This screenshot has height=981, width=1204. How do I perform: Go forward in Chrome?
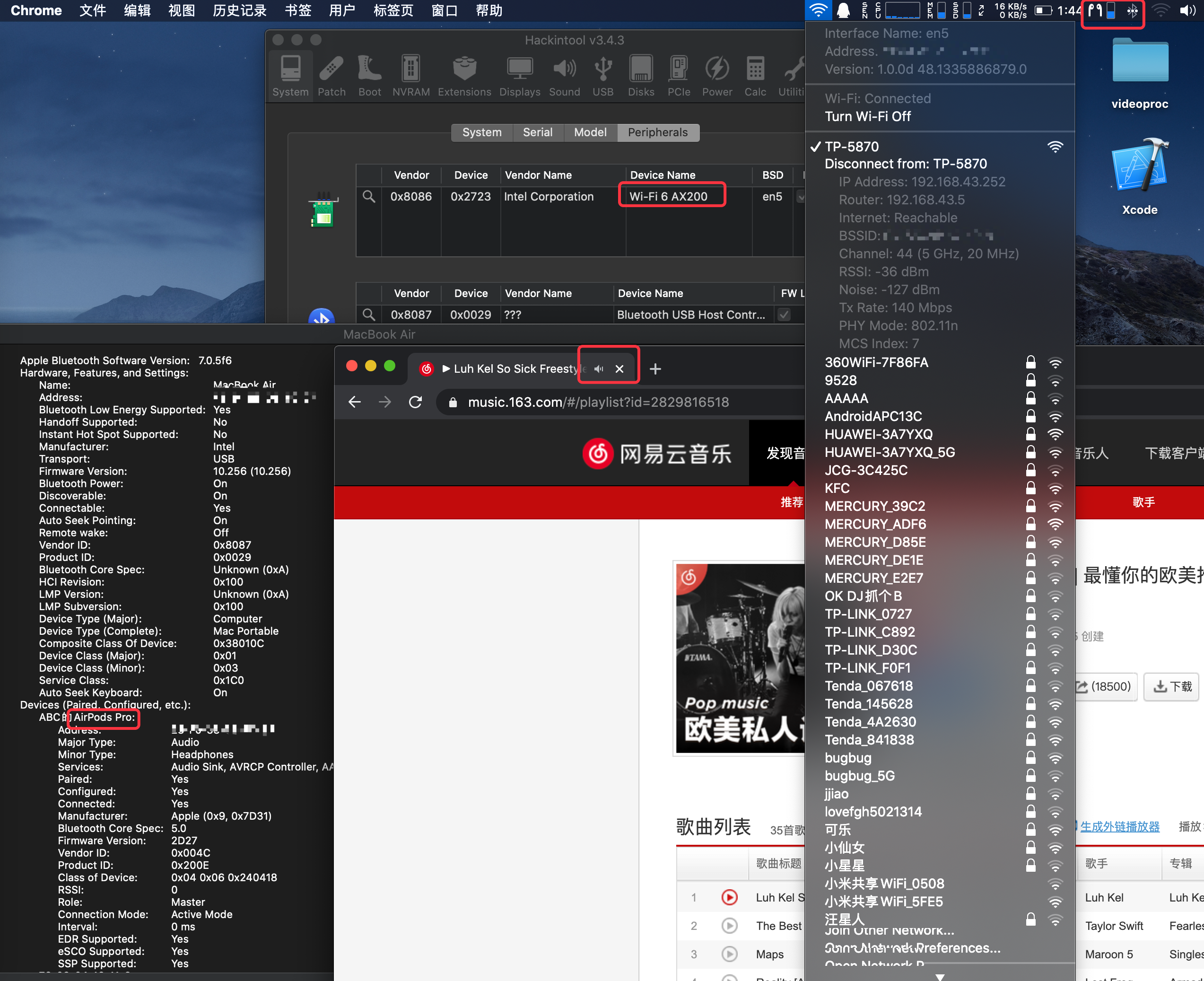385,402
